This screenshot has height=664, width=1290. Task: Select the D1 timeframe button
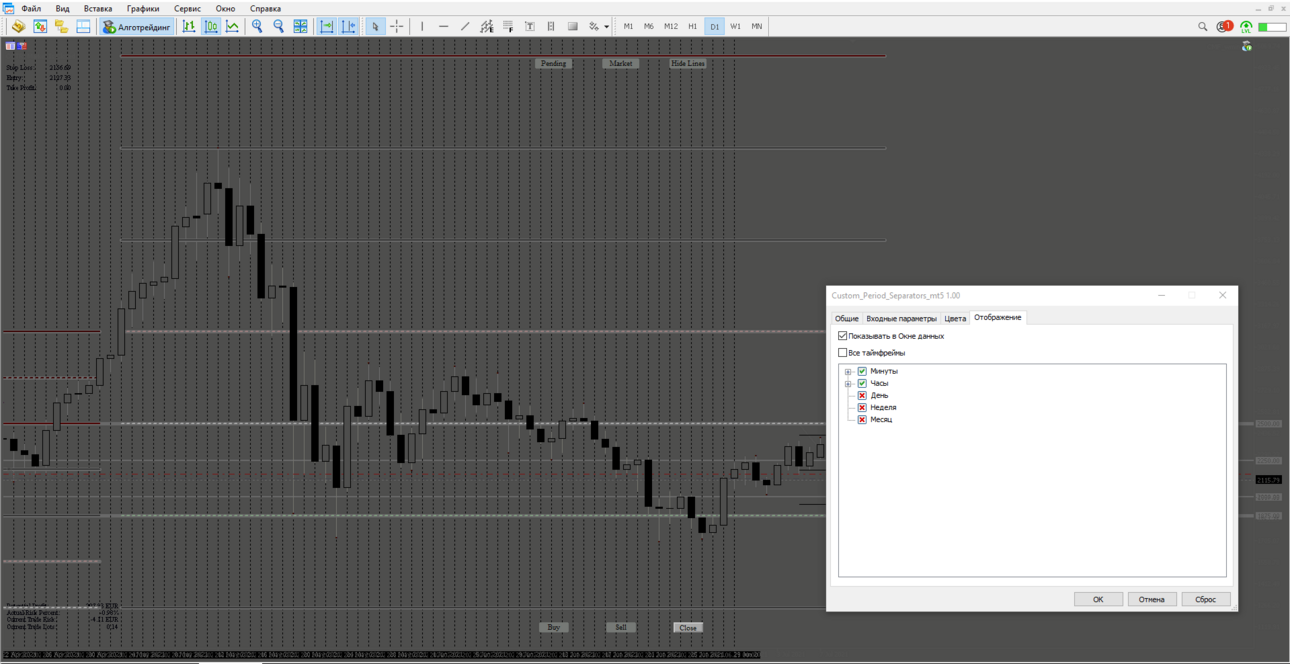pos(714,27)
